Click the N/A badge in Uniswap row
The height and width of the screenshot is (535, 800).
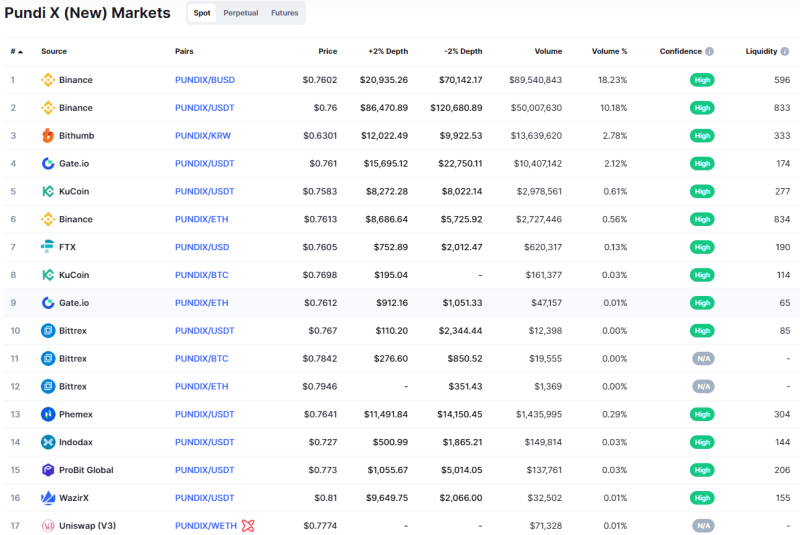(x=704, y=526)
